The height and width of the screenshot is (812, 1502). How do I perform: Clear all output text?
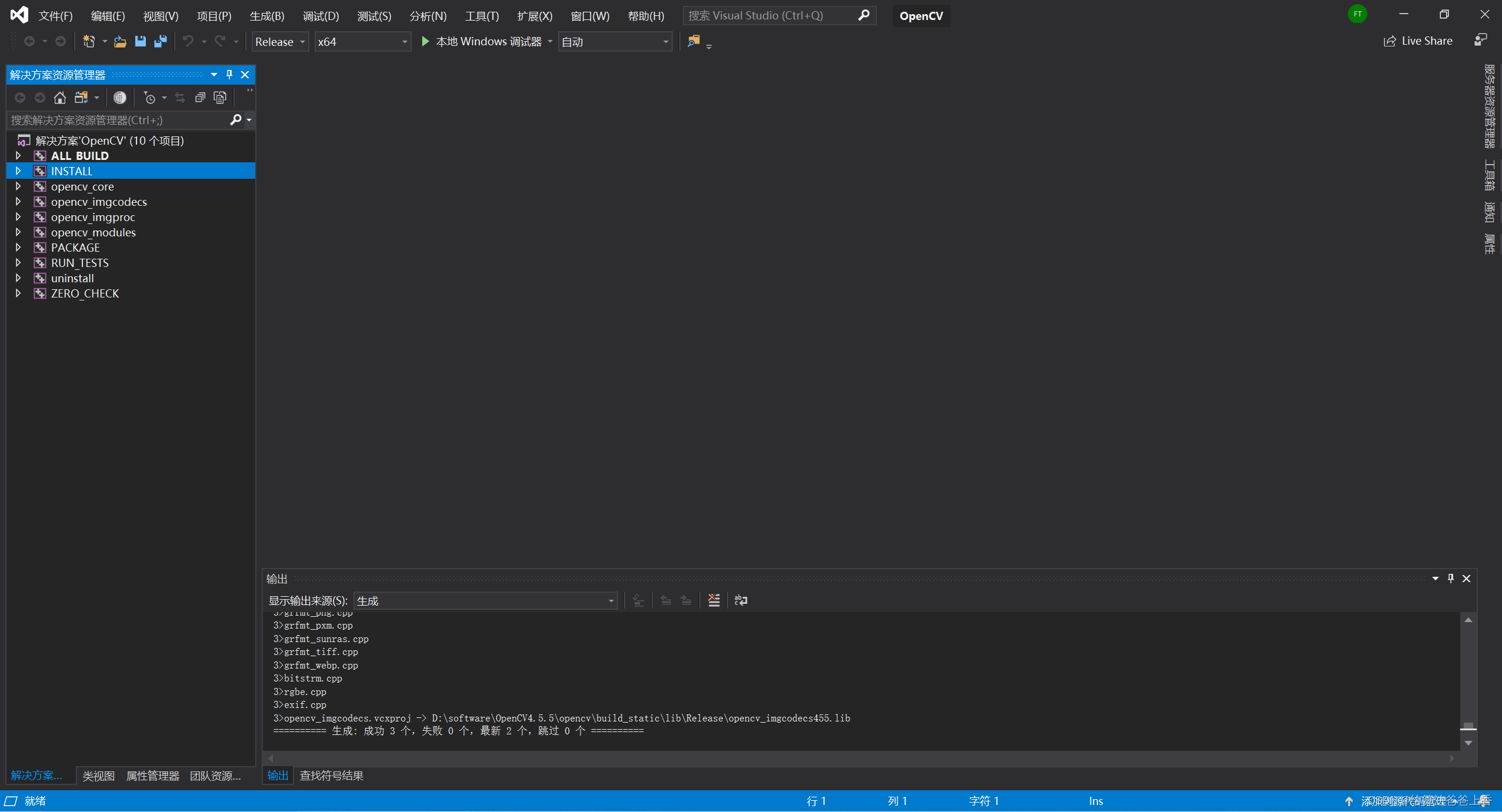point(714,600)
